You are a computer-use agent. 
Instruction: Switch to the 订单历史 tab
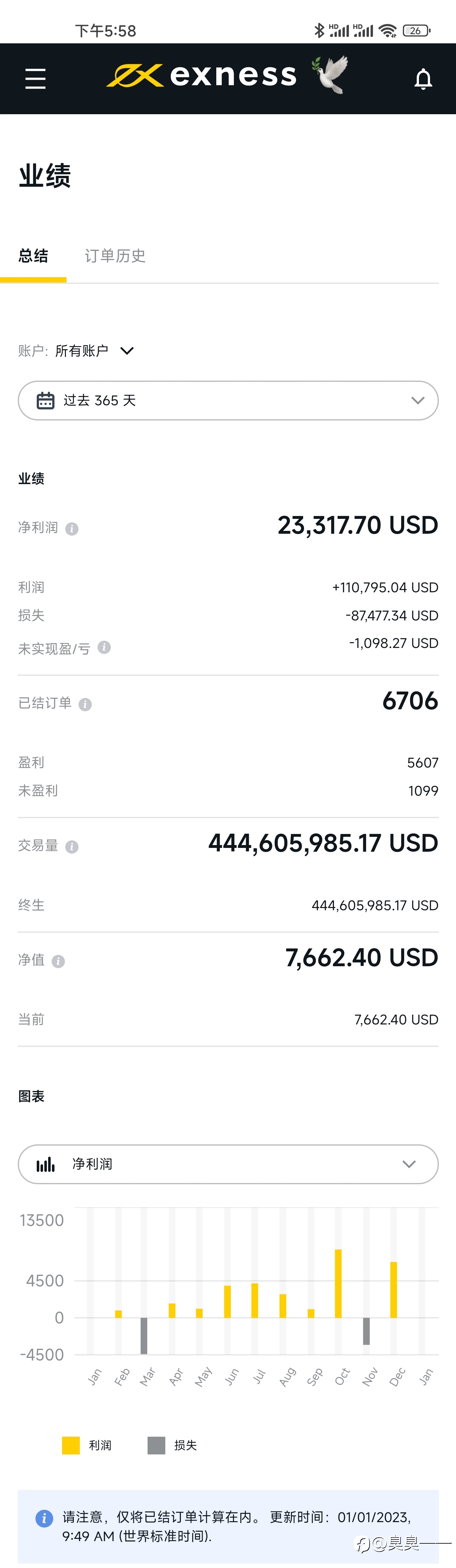pyautogui.click(x=115, y=256)
